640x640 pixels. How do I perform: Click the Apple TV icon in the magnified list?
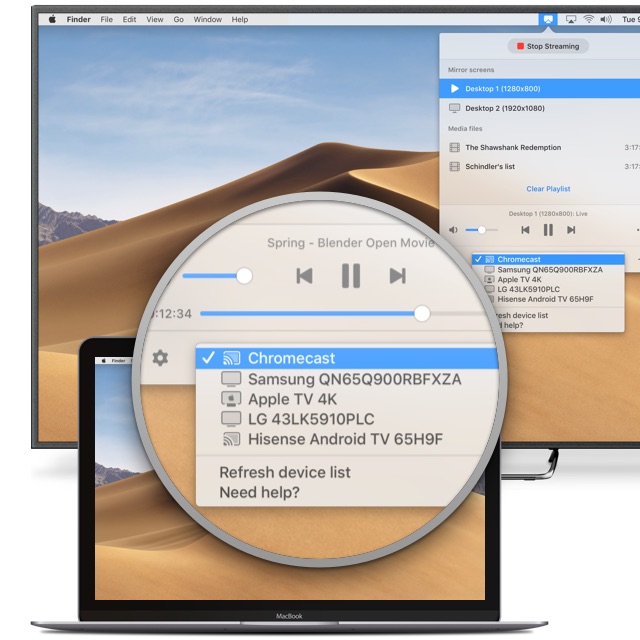click(x=231, y=399)
